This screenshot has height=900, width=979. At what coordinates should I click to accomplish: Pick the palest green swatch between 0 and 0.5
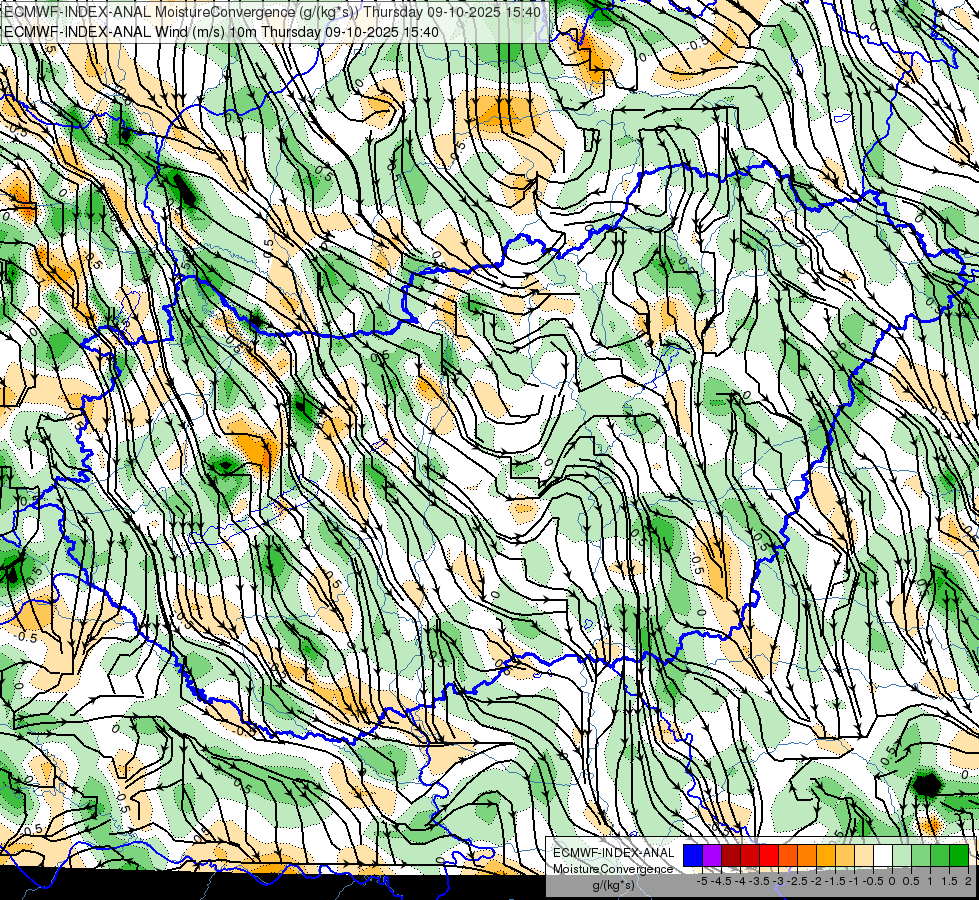point(902,855)
